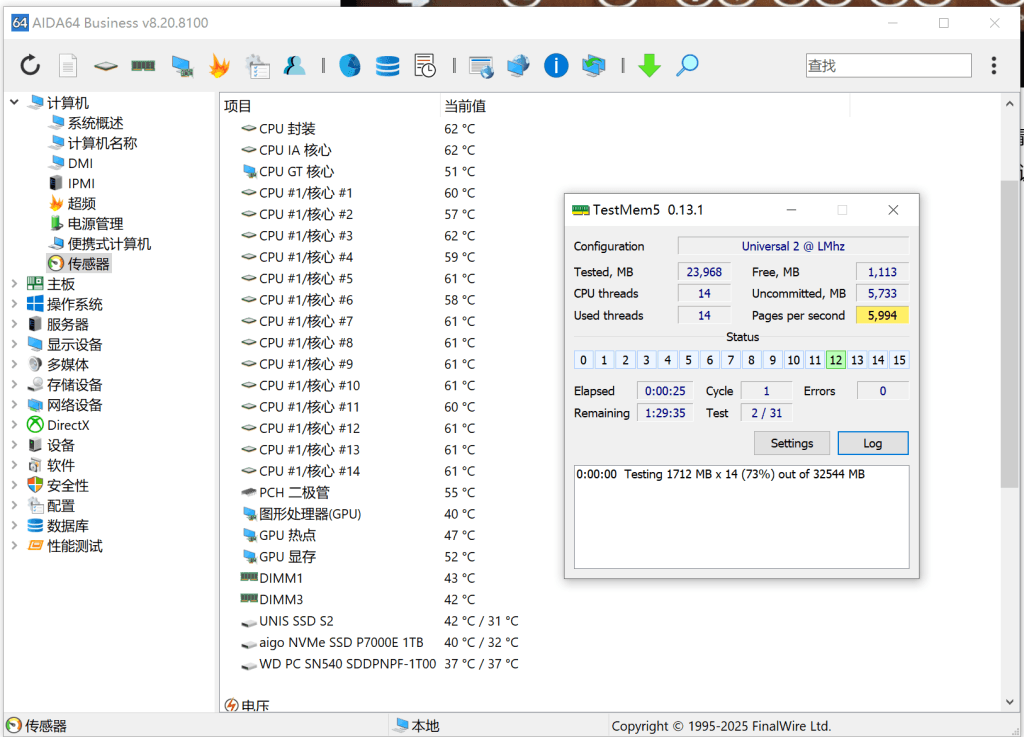The image size is (1024, 737).
Task: Select 计算机名称 in the tree
Action: tap(103, 143)
